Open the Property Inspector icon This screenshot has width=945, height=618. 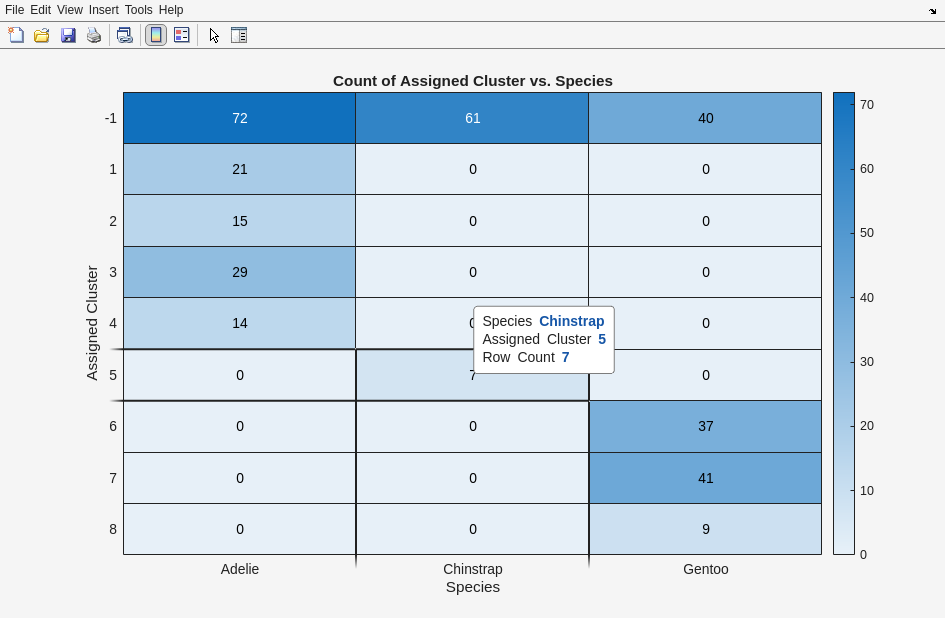[239, 35]
